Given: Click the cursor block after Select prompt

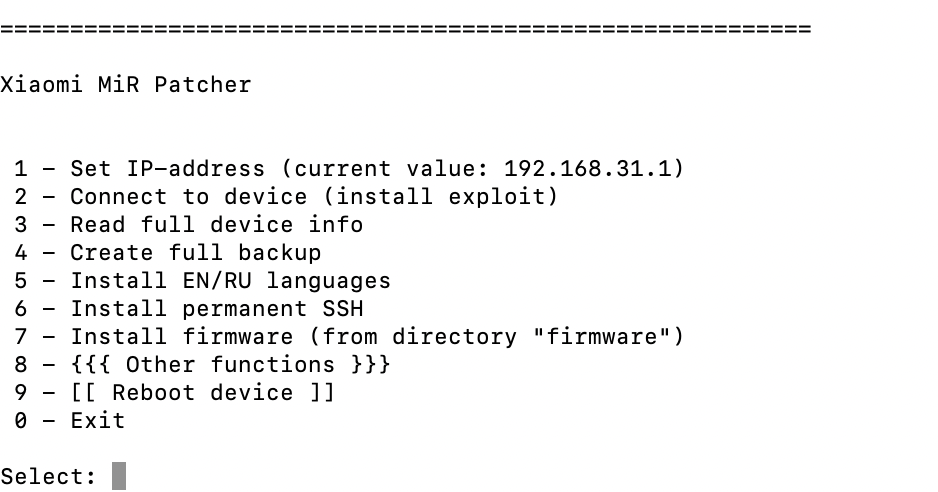Looking at the screenshot, I should click(119, 475).
